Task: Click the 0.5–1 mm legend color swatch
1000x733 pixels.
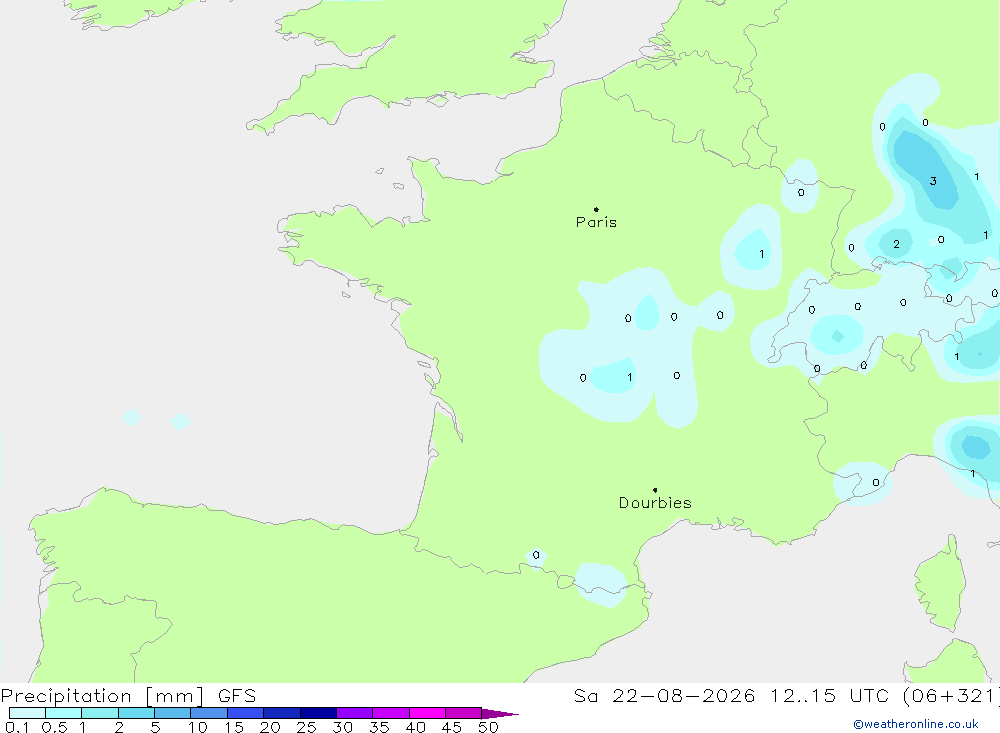Action: click(64, 713)
